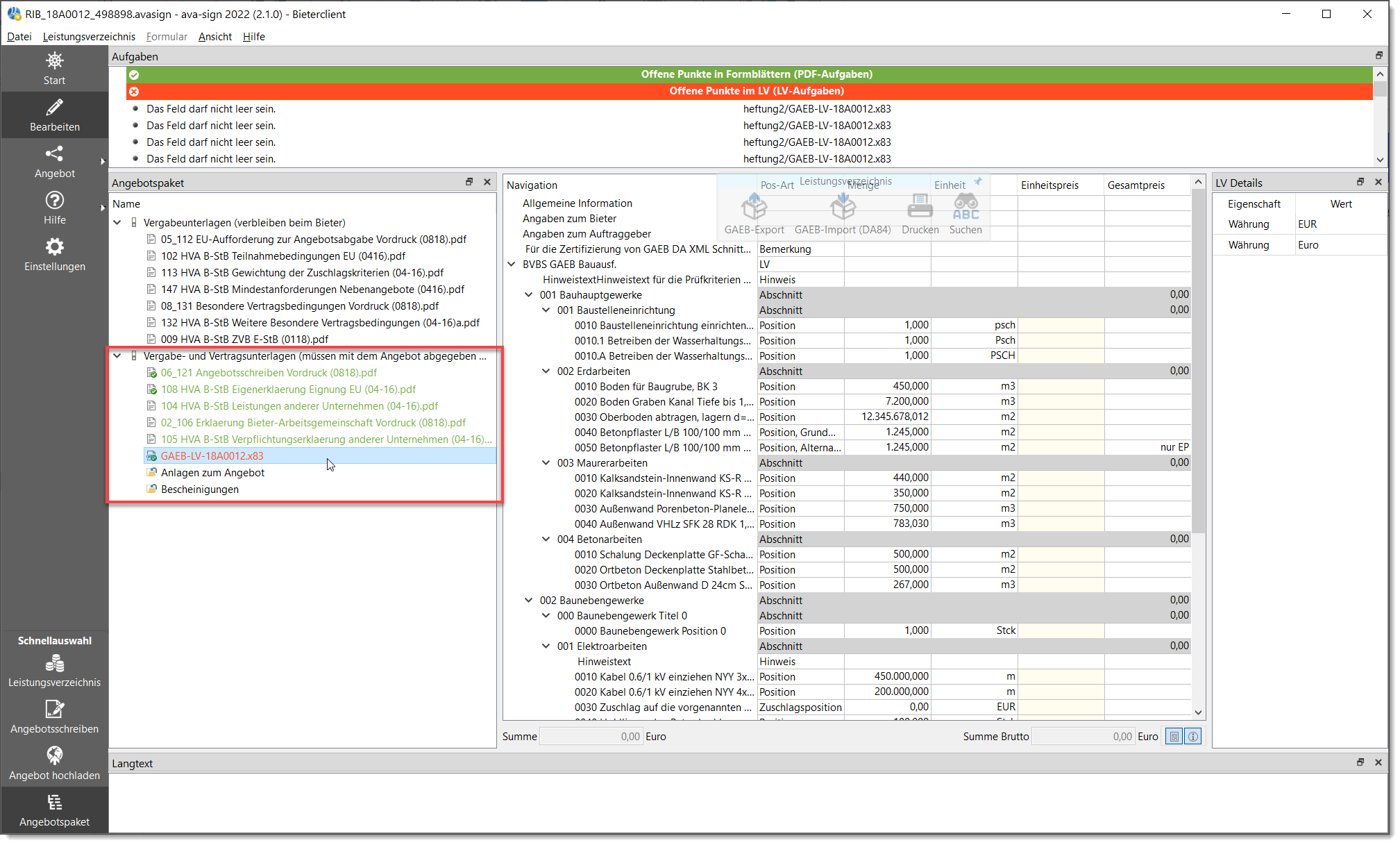
Task: Click the GAEB-Export toolbar icon
Action: pos(754,207)
